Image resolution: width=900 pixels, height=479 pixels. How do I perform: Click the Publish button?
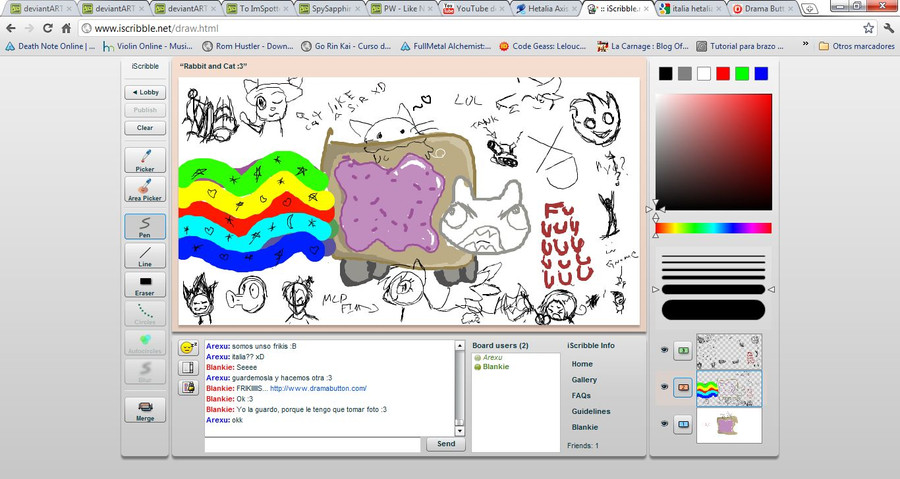(x=145, y=110)
